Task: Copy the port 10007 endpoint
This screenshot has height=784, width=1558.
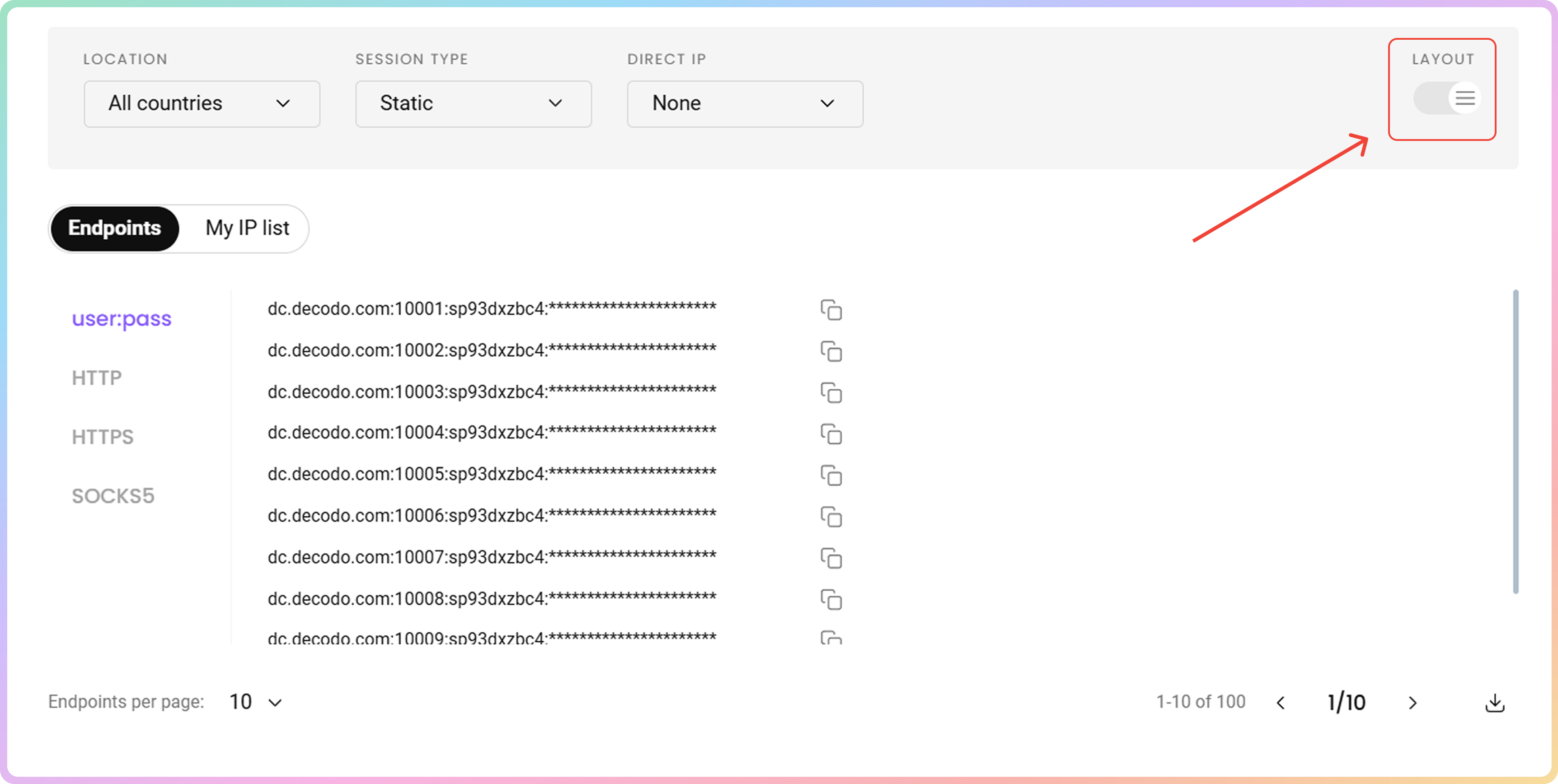Action: (x=831, y=558)
